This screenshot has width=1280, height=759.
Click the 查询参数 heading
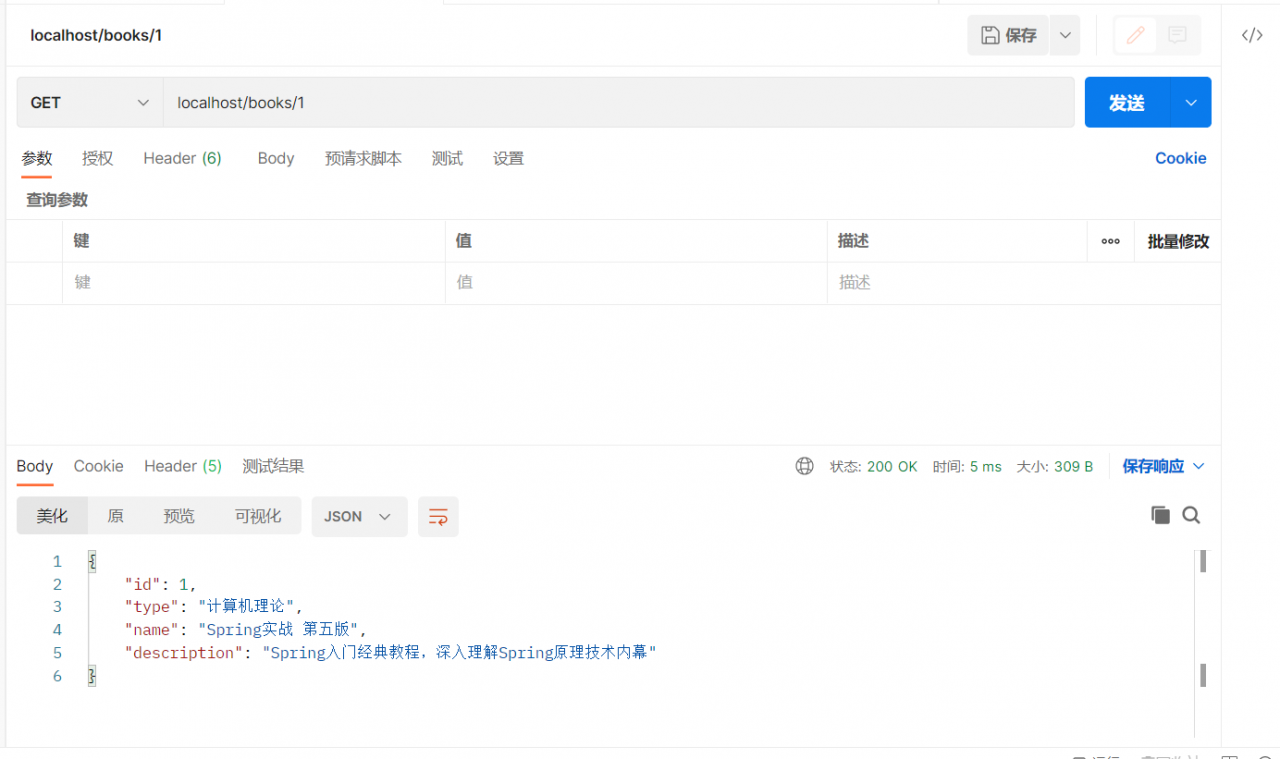(57, 200)
